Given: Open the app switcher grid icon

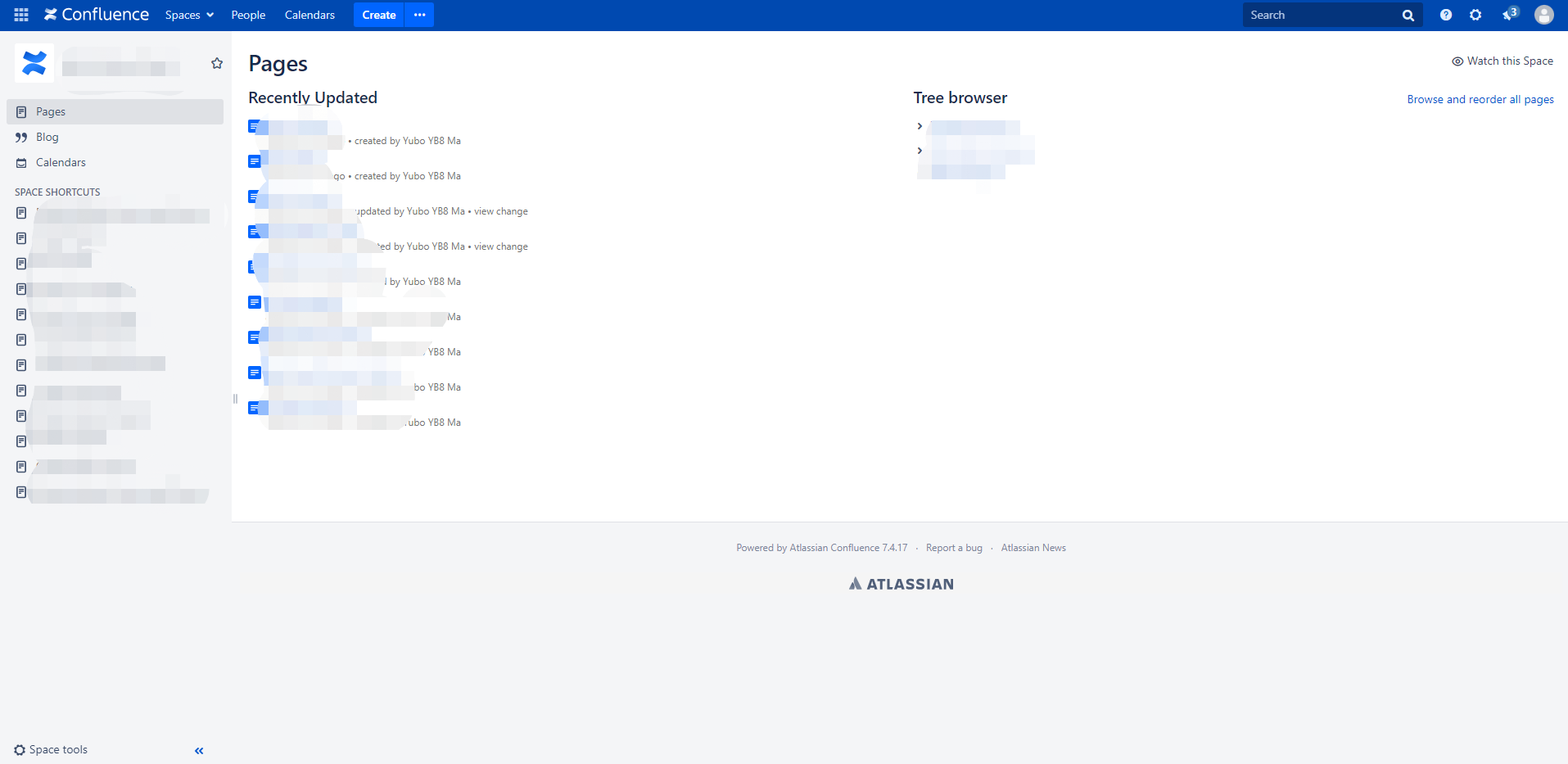Looking at the screenshot, I should 21,15.
